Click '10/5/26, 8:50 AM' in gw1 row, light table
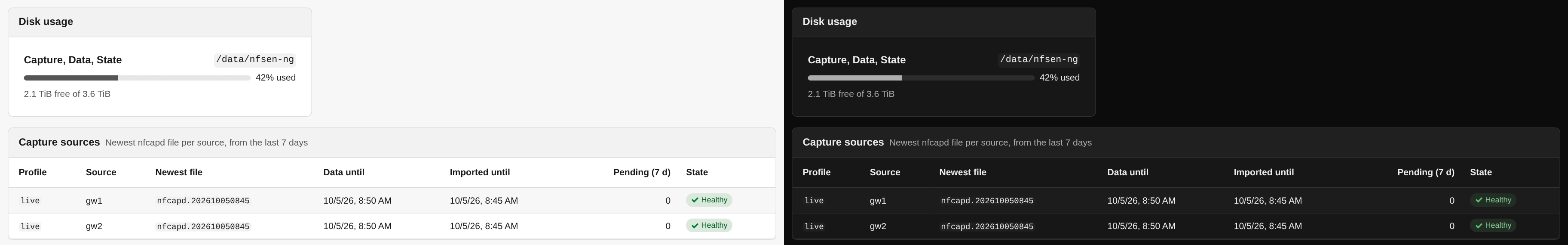This screenshot has width=1568, height=245. coord(357,201)
